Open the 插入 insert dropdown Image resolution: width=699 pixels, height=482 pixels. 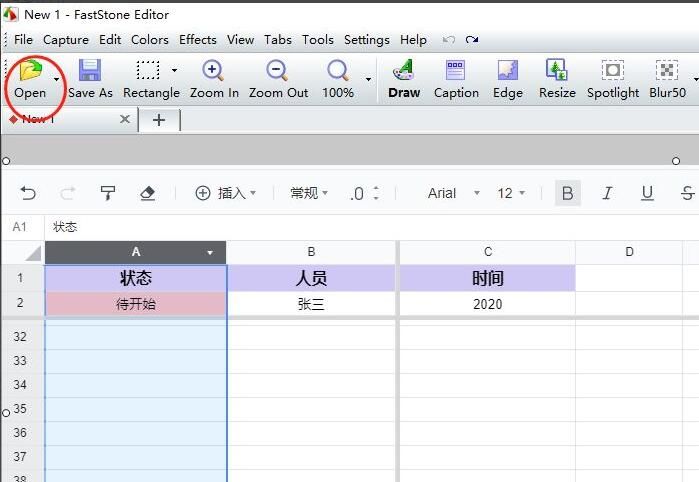point(226,193)
